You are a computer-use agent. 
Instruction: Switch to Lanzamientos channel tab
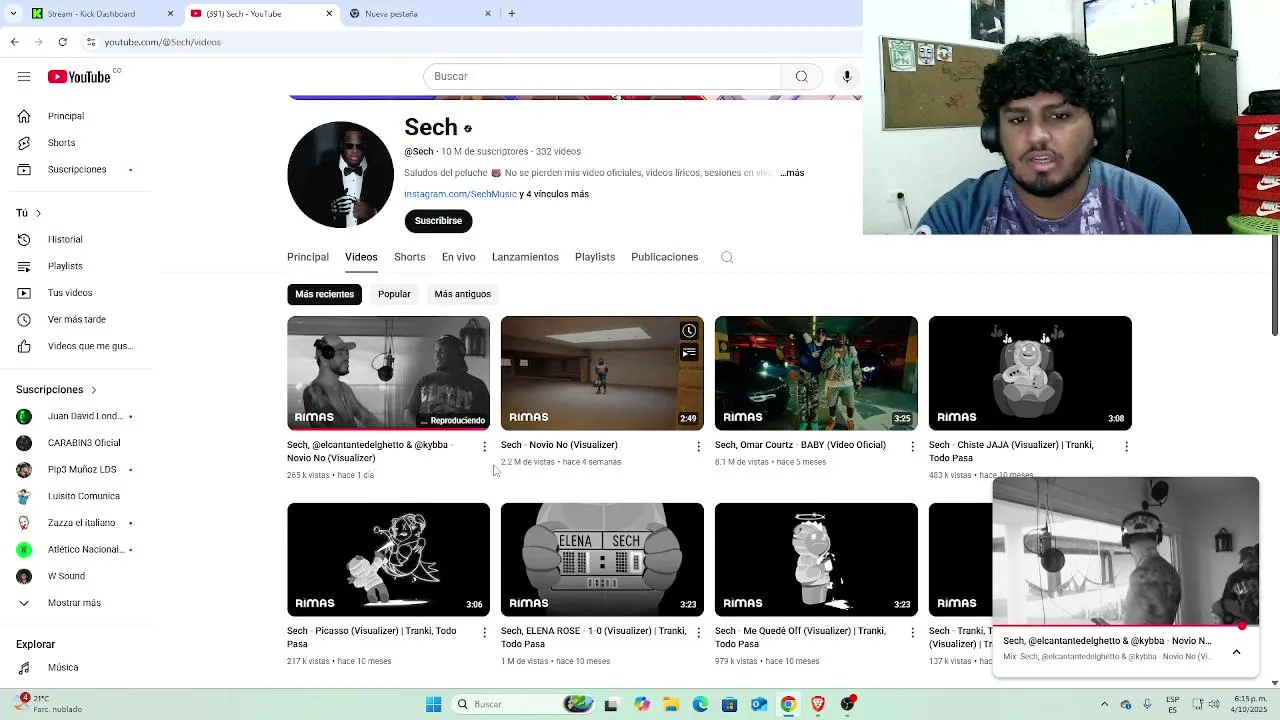[525, 257]
